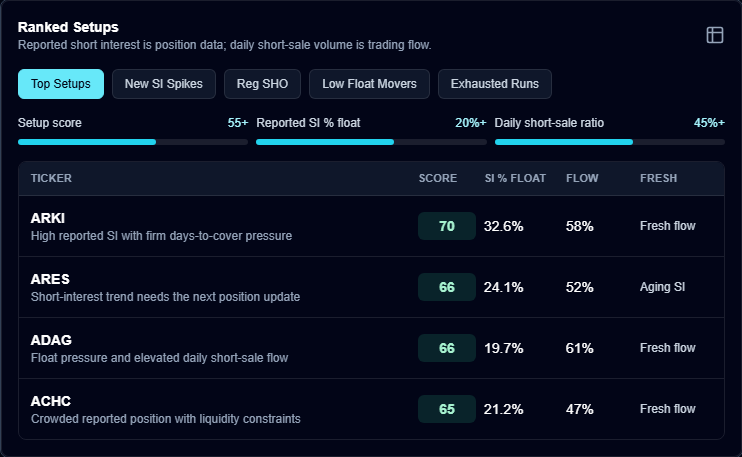Click the 'Crowded reported position' description
The height and width of the screenshot is (457, 742).
[166, 419]
